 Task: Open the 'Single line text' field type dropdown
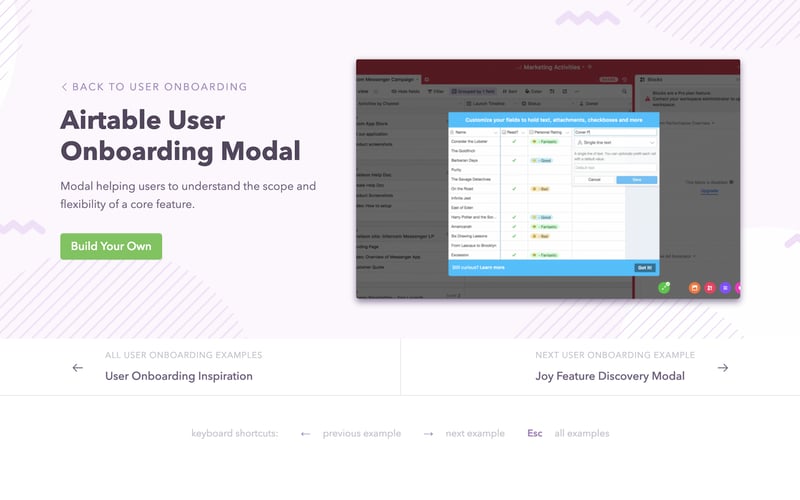pos(615,142)
